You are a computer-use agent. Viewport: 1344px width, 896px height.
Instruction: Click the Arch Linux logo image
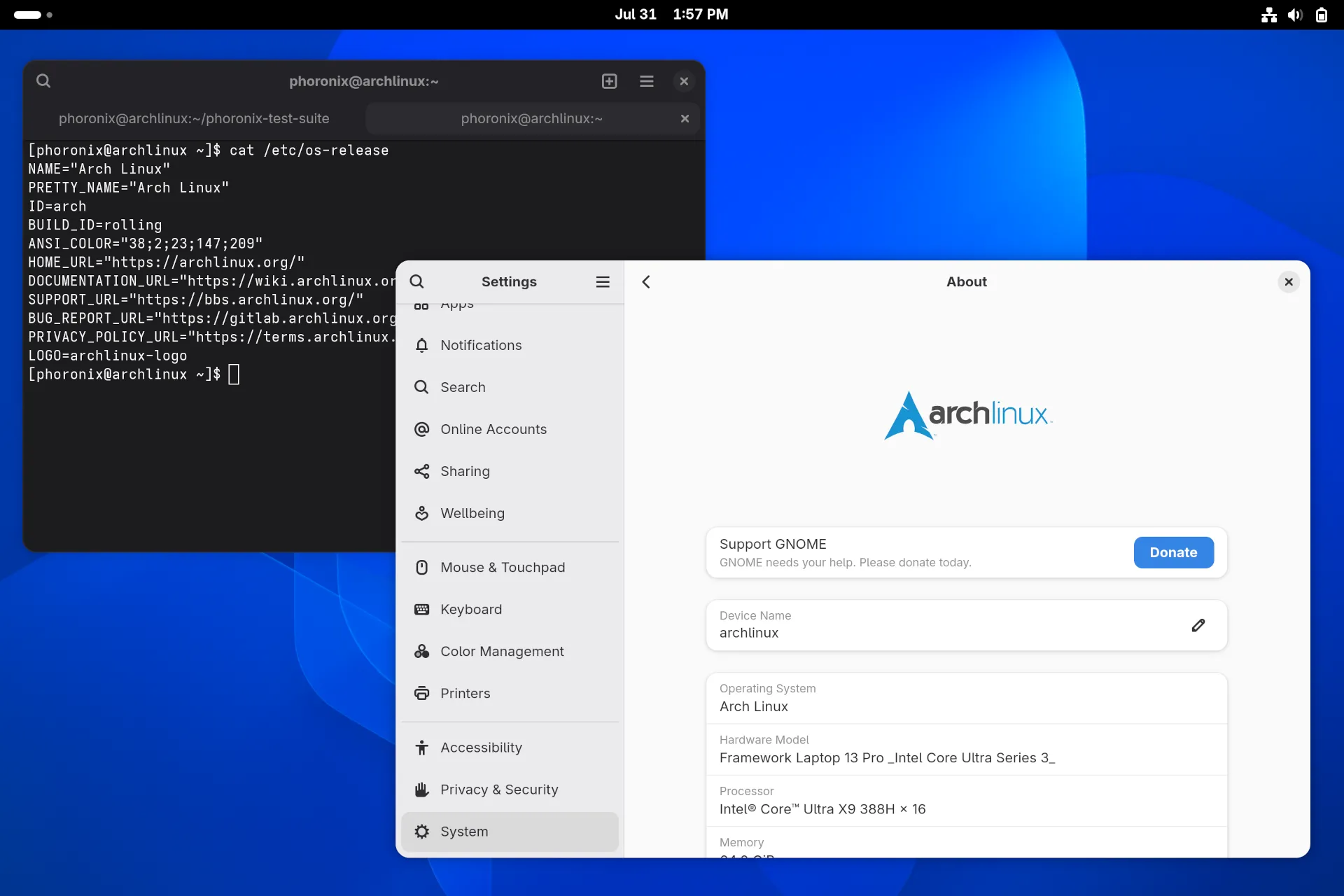pos(967,415)
